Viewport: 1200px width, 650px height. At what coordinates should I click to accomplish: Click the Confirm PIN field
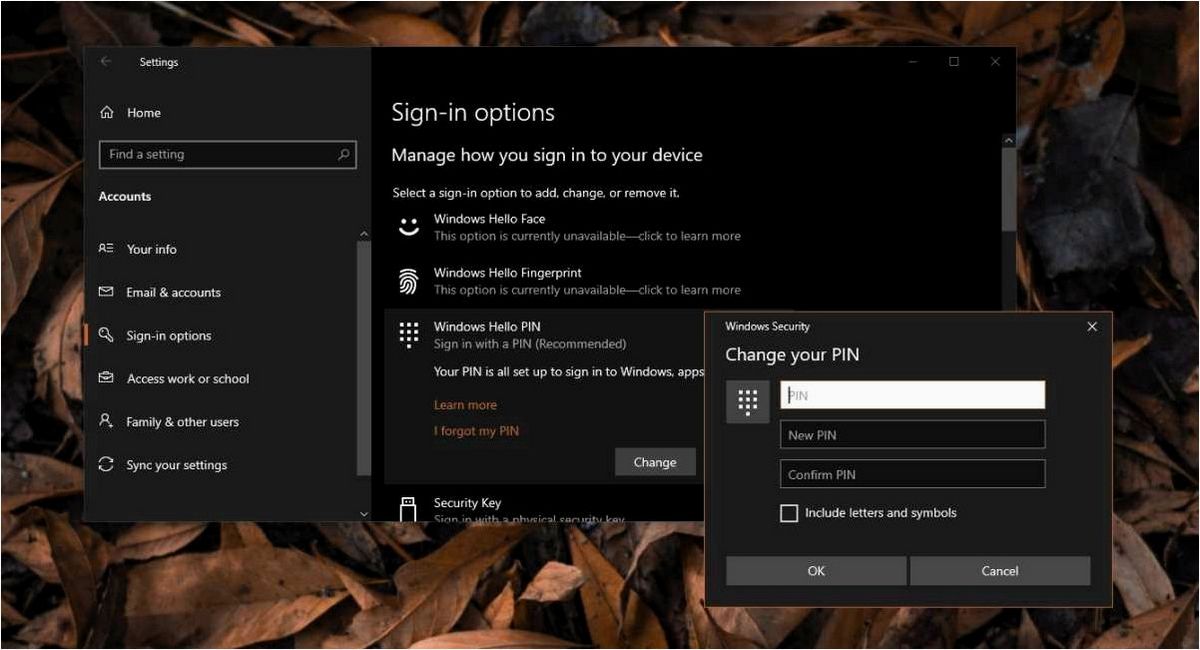pos(913,474)
